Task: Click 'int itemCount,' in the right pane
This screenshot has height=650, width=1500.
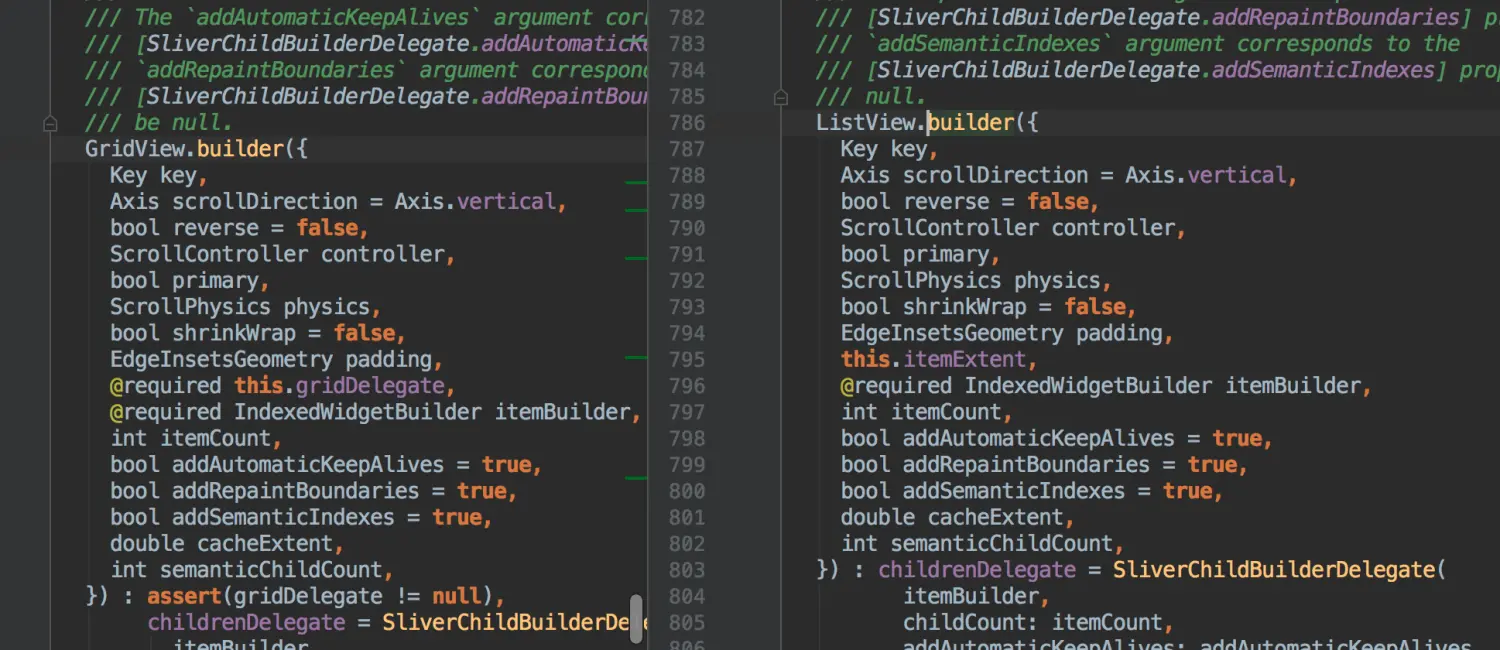Action: pos(927,412)
